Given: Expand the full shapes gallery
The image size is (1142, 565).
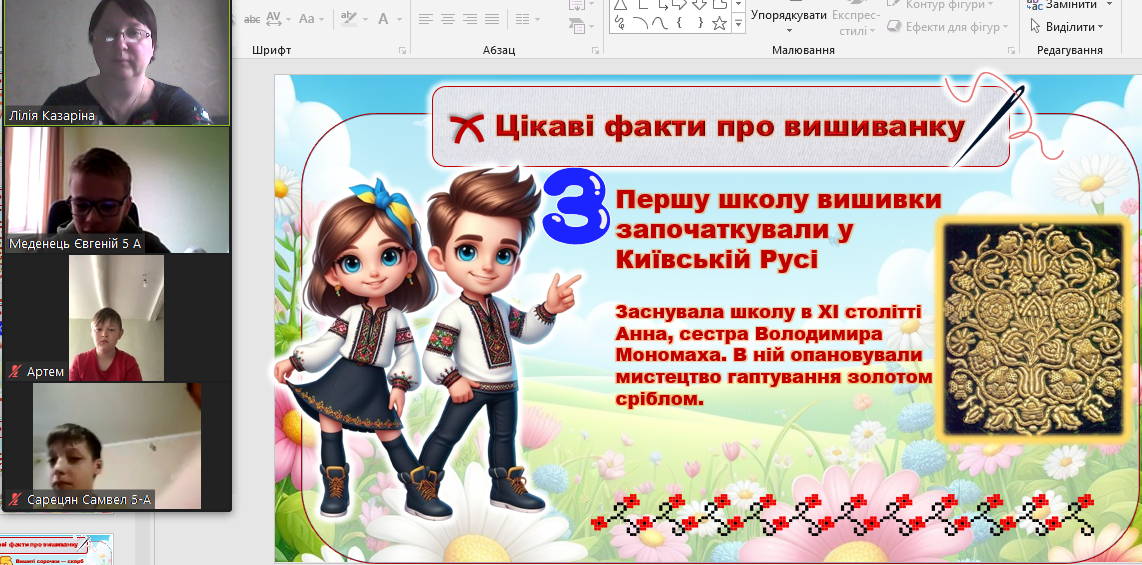Looking at the screenshot, I should tap(739, 25).
